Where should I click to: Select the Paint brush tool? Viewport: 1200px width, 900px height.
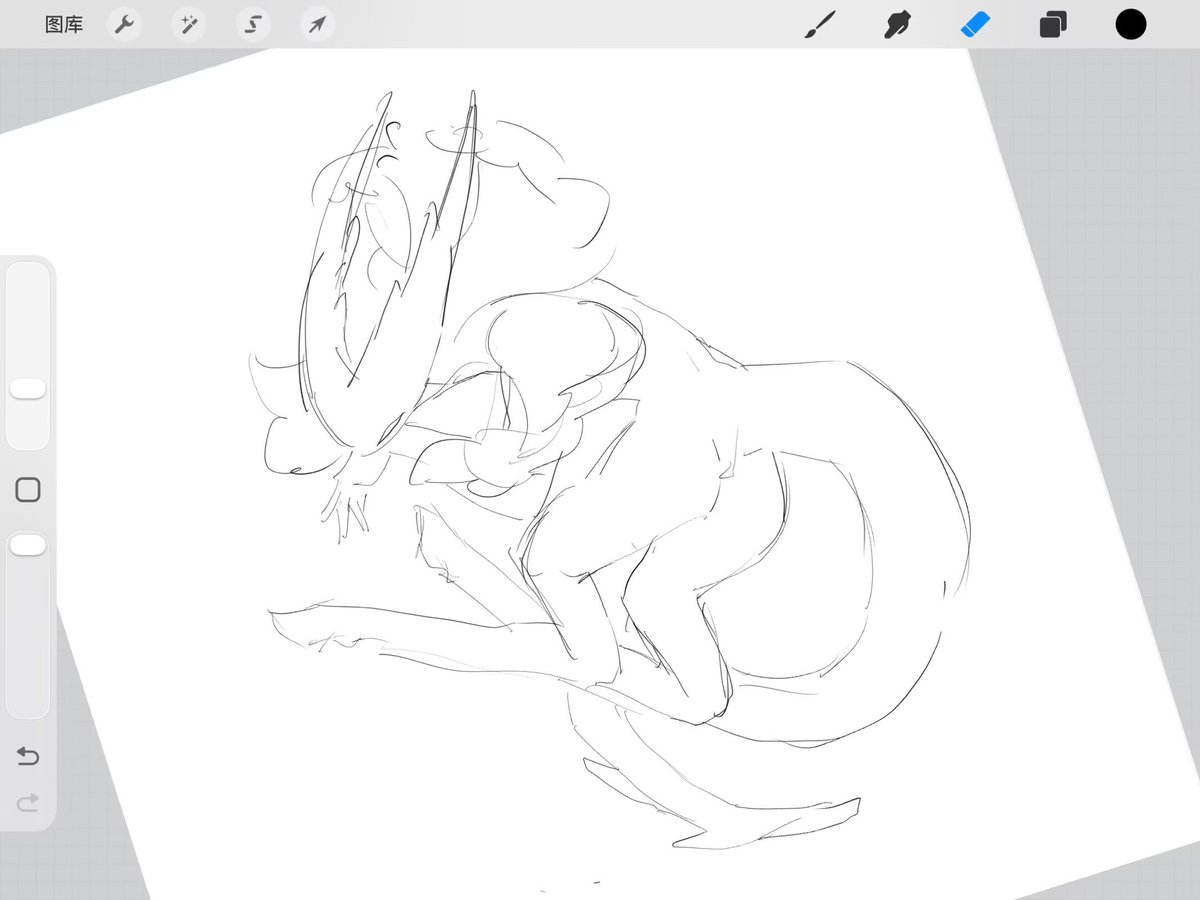(x=820, y=25)
